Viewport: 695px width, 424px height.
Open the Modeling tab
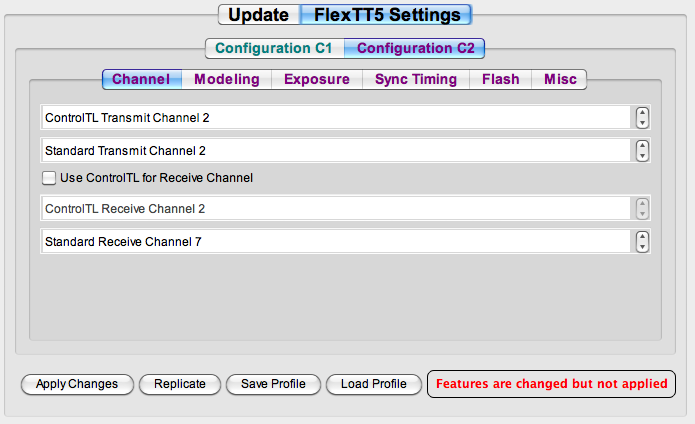226,79
